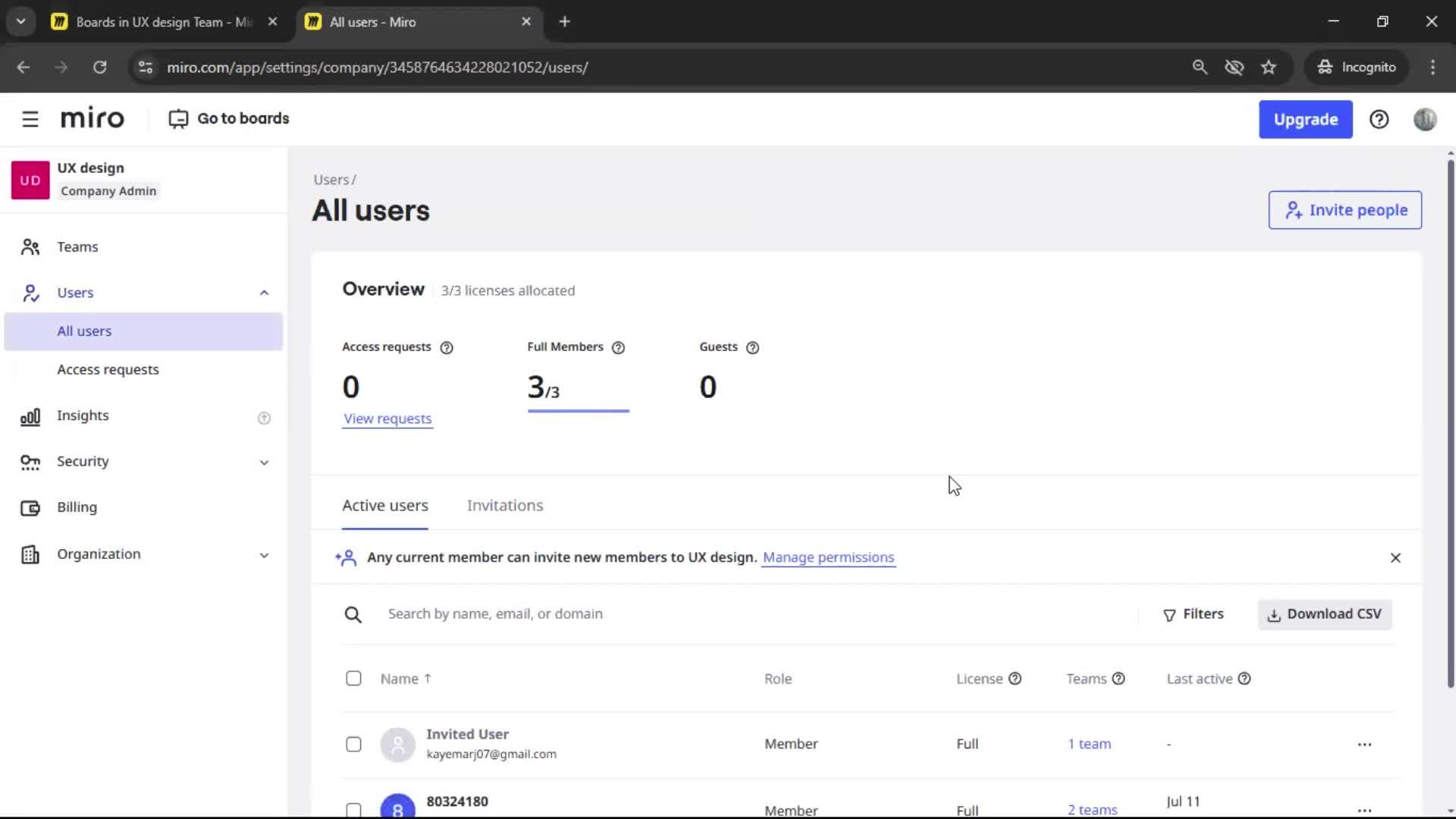Screen dimensions: 1456x819
Task: Click the Users breadcrumb
Action: tap(331, 180)
